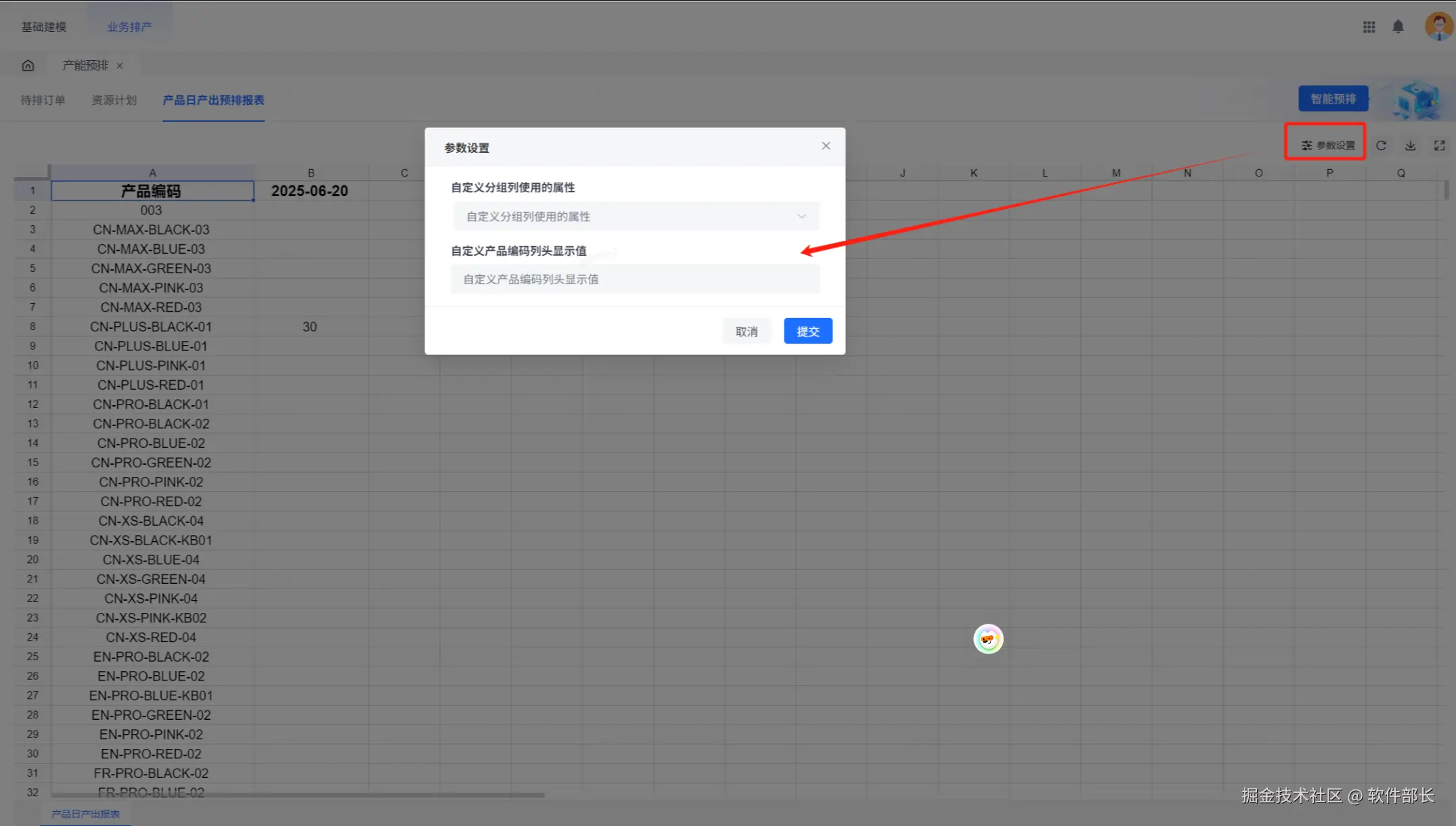Close the 参数设置 dialog

(826, 146)
